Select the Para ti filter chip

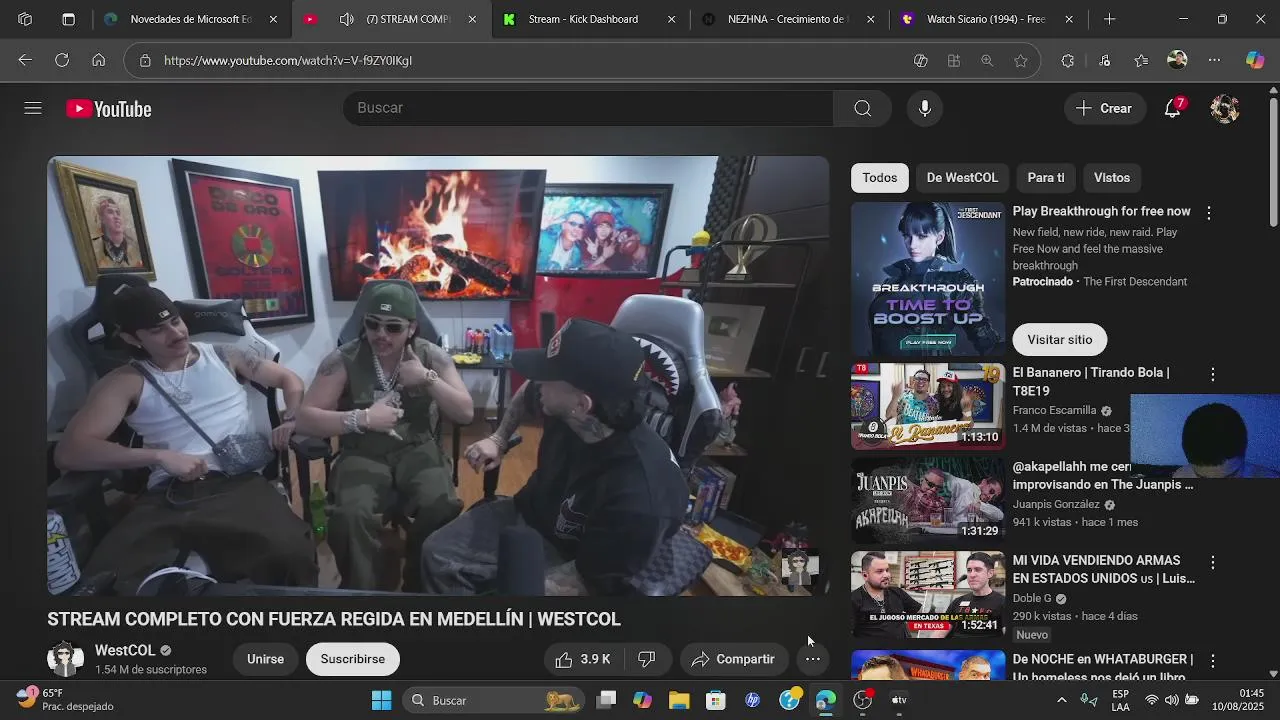[1046, 177]
